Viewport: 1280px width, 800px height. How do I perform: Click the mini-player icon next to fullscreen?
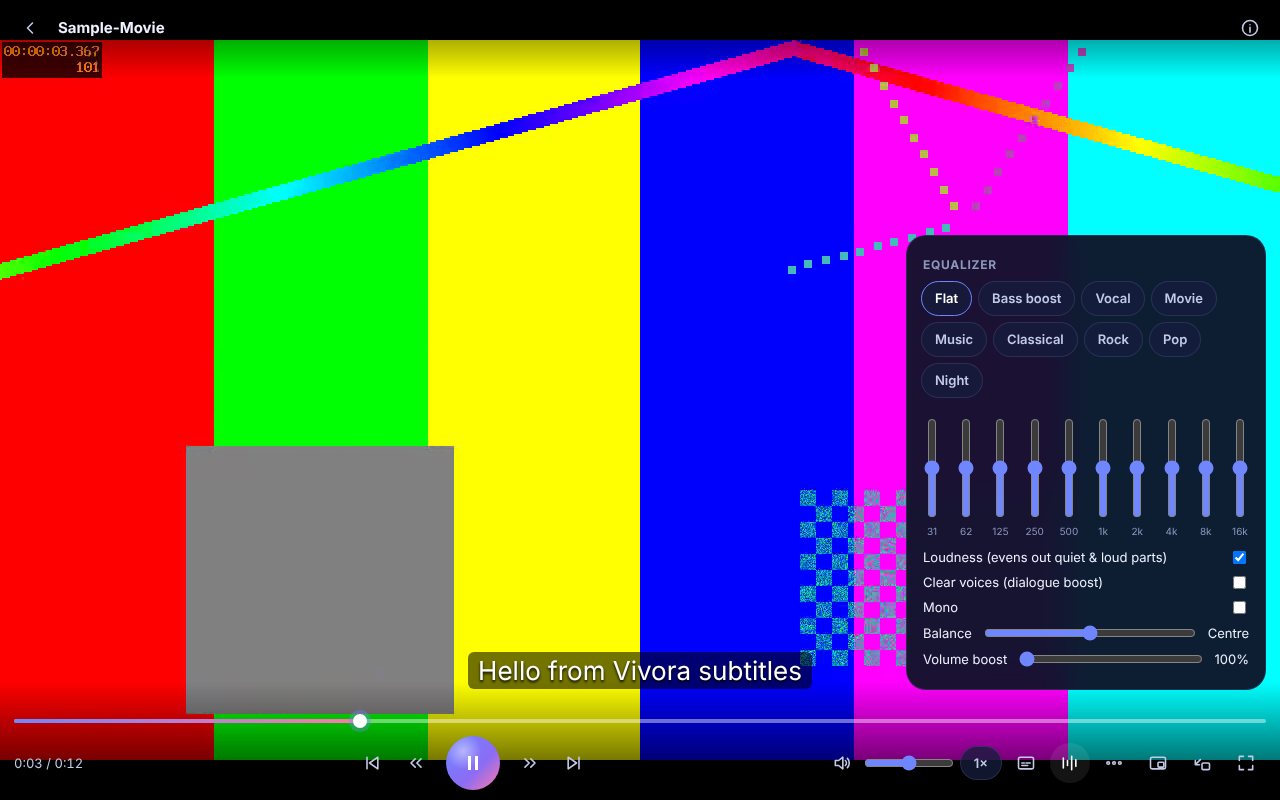[1202, 763]
